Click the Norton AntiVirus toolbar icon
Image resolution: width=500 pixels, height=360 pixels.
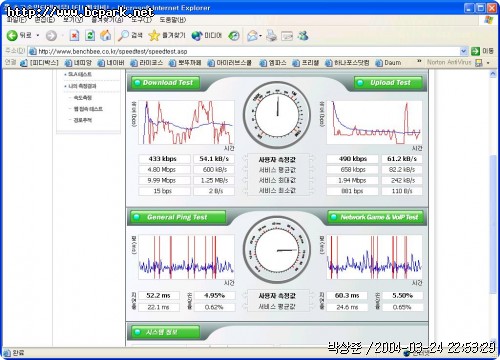pos(479,62)
